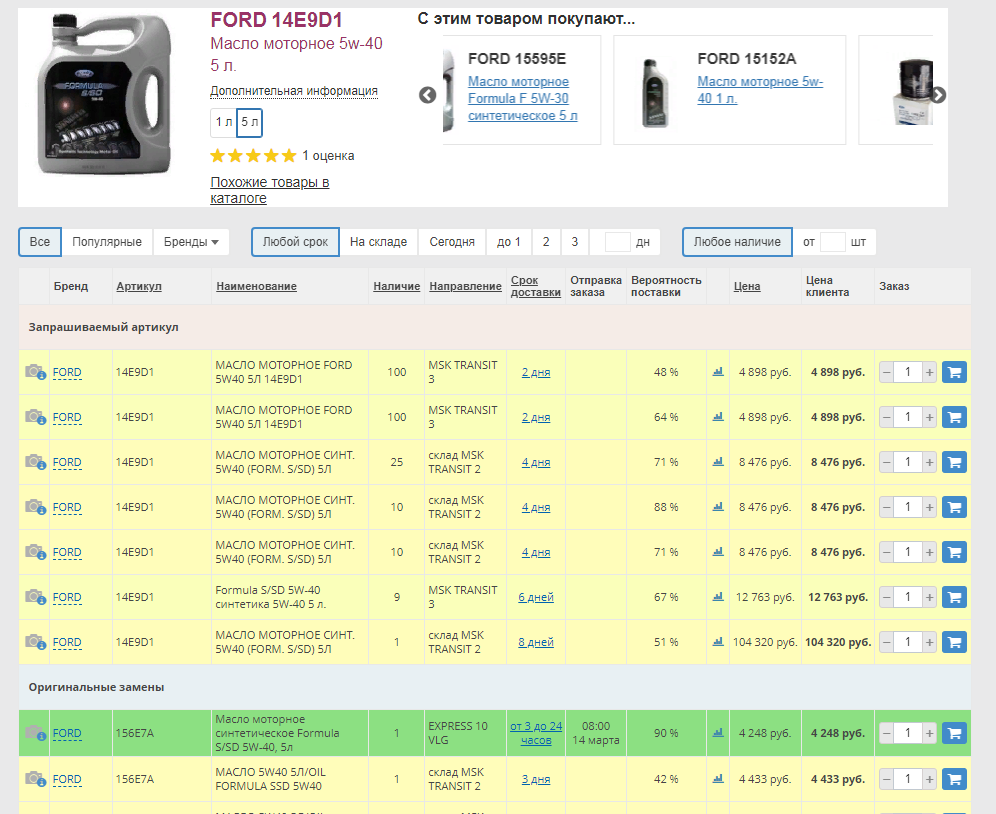Viewport: 996px width, 814px height.
Task: Filter delivery up to 2 days
Action: [546, 242]
